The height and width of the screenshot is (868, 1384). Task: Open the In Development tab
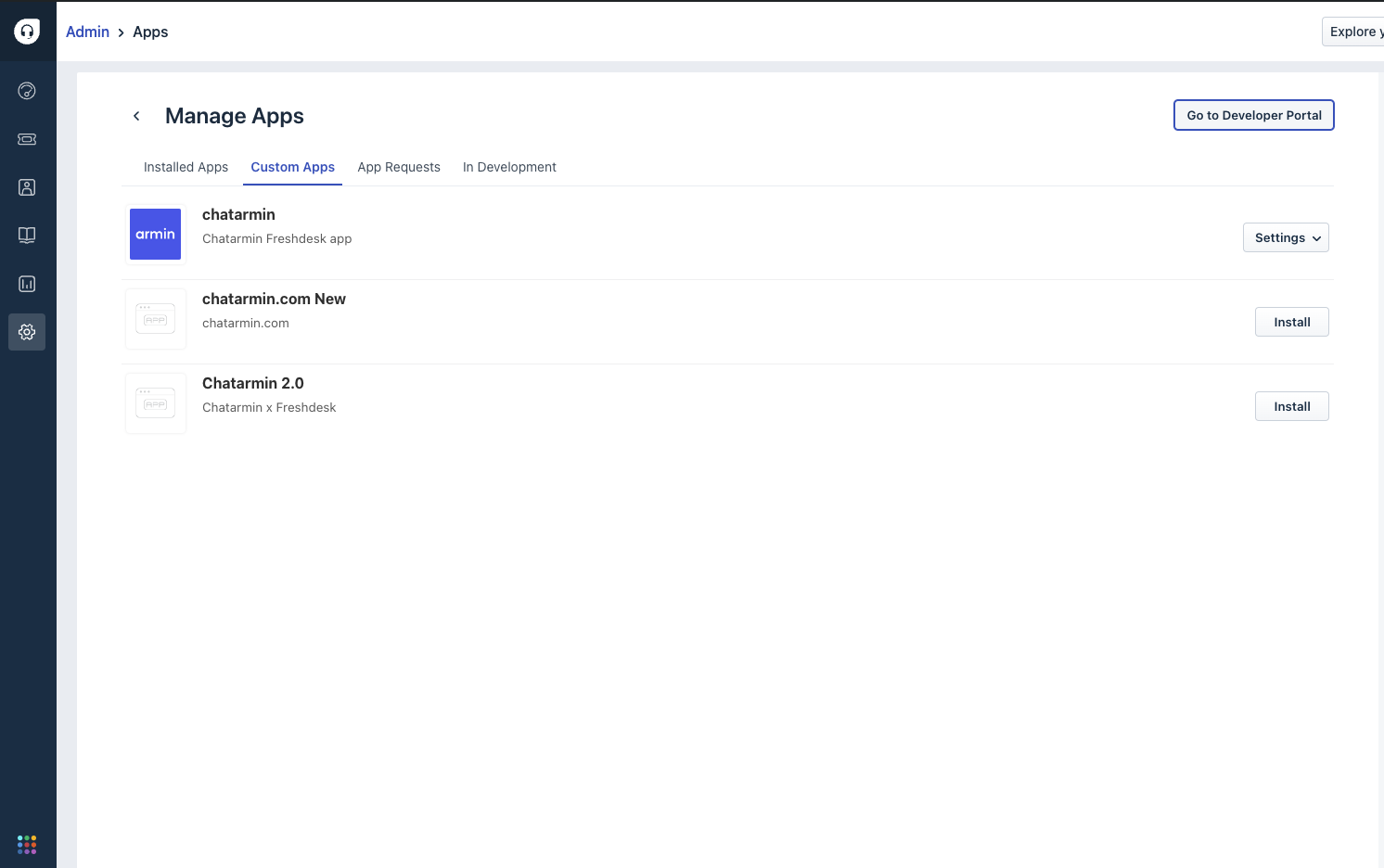[509, 167]
